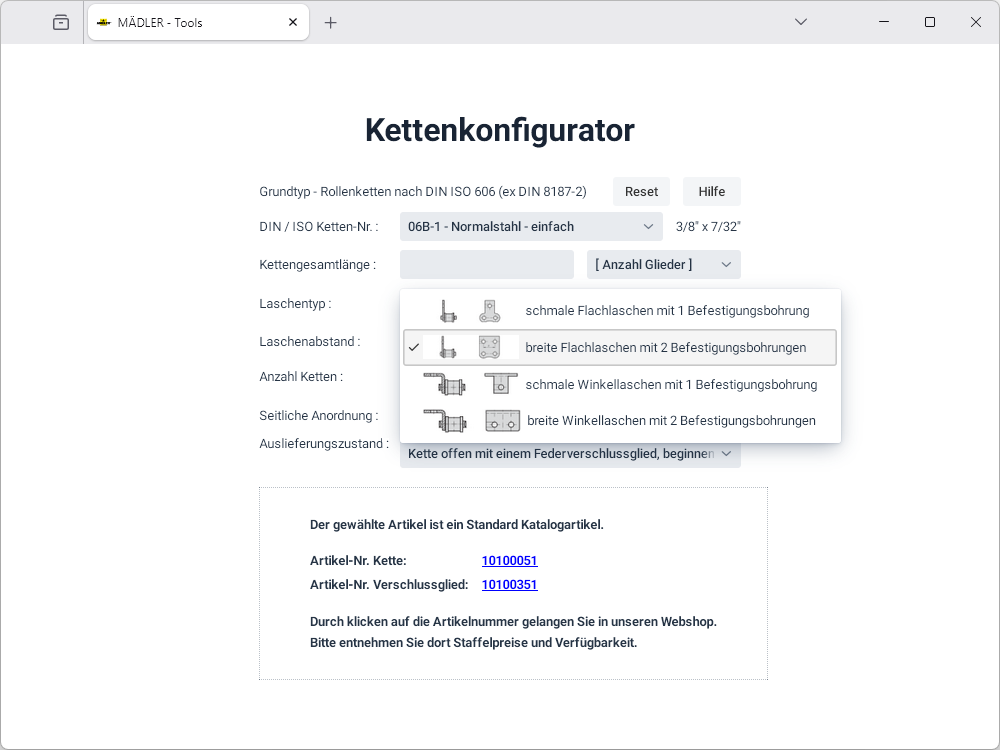This screenshot has width=1000, height=750.
Task: Click top-view icon of narrow angle plate
Action: 500,384
